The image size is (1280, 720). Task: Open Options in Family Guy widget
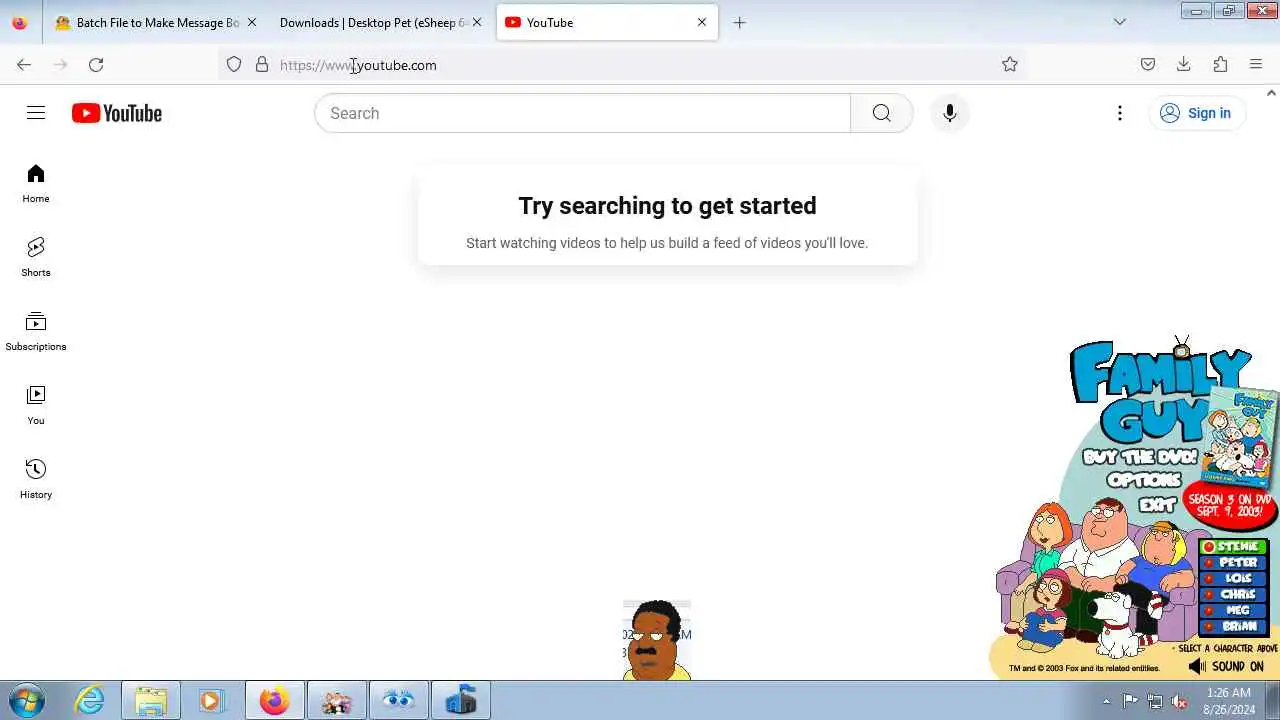[1144, 481]
